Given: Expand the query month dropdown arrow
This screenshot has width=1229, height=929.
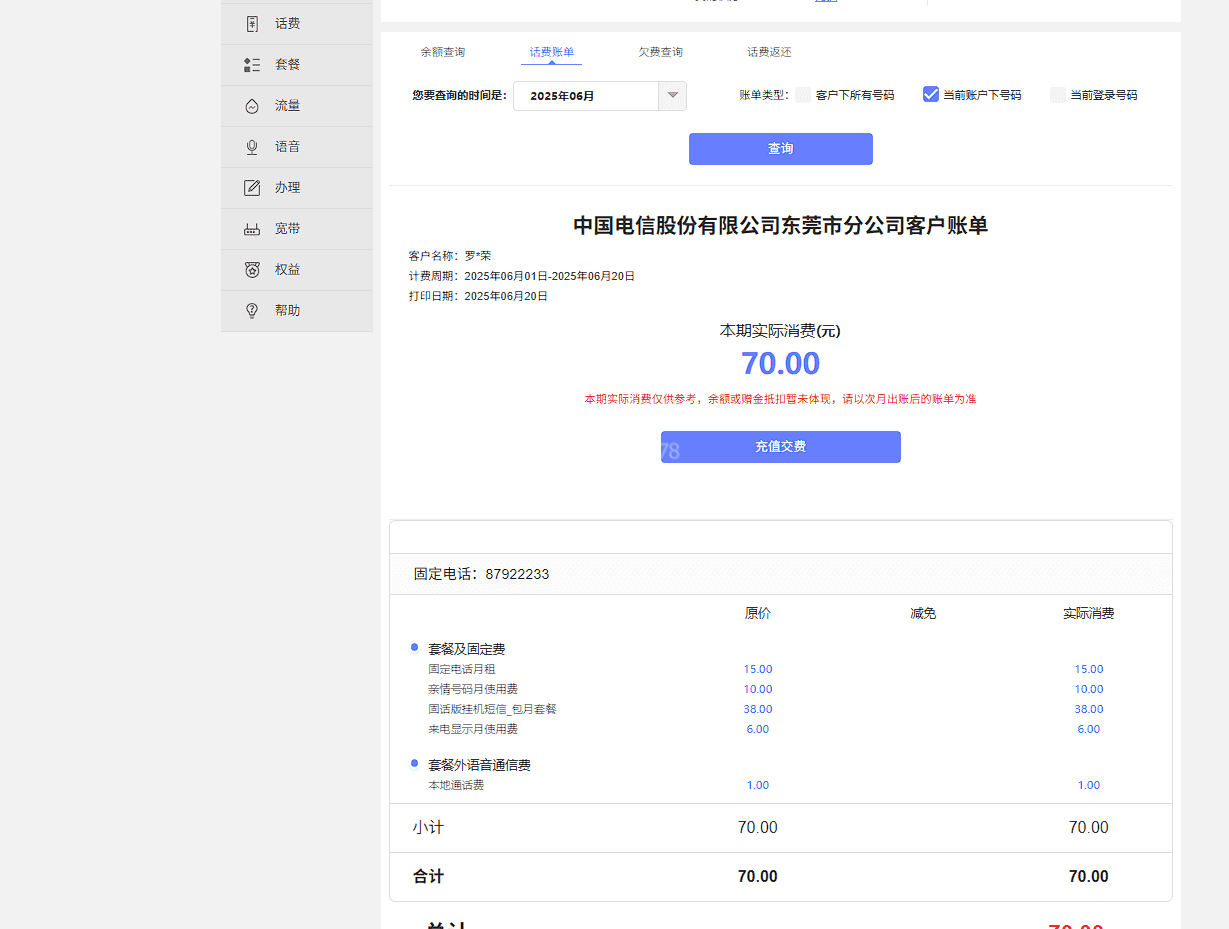Looking at the screenshot, I should pyautogui.click(x=673, y=96).
